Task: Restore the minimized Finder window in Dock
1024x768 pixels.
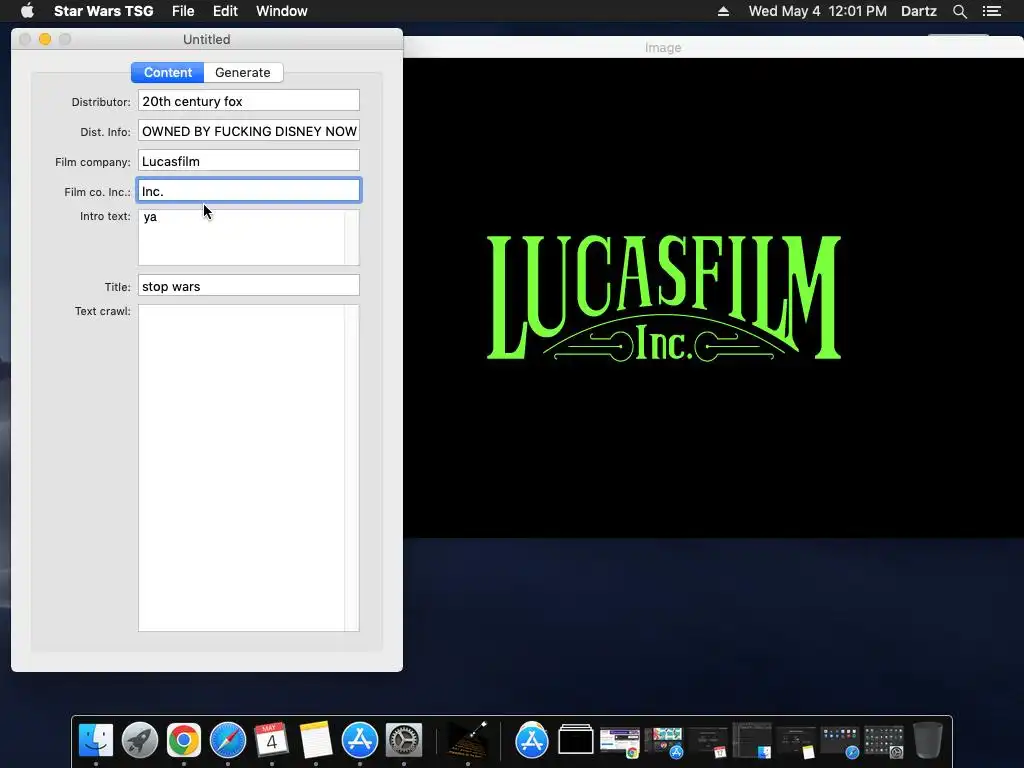Action: click(x=752, y=741)
